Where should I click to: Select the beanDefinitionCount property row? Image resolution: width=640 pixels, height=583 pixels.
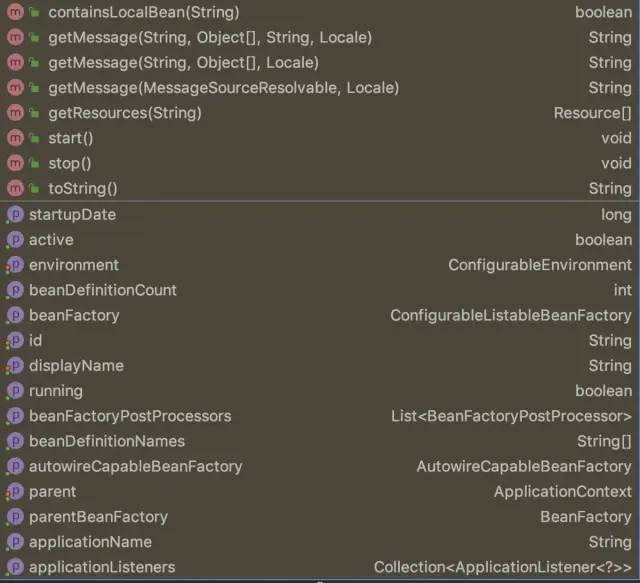(102, 290)
